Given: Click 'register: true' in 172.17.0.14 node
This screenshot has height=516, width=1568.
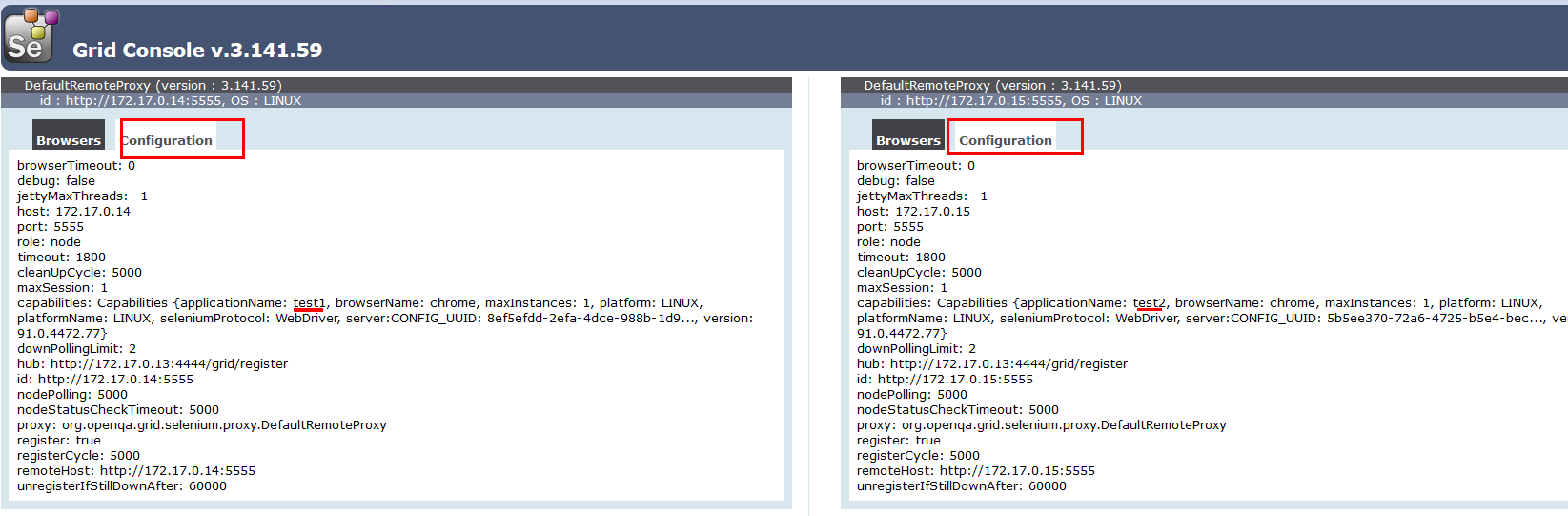Looking at the screenshot, I should [59, 441].
